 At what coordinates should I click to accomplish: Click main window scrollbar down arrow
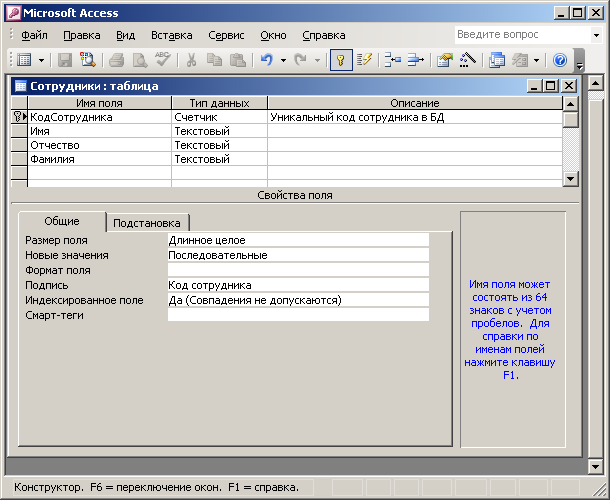coord(596,466)
